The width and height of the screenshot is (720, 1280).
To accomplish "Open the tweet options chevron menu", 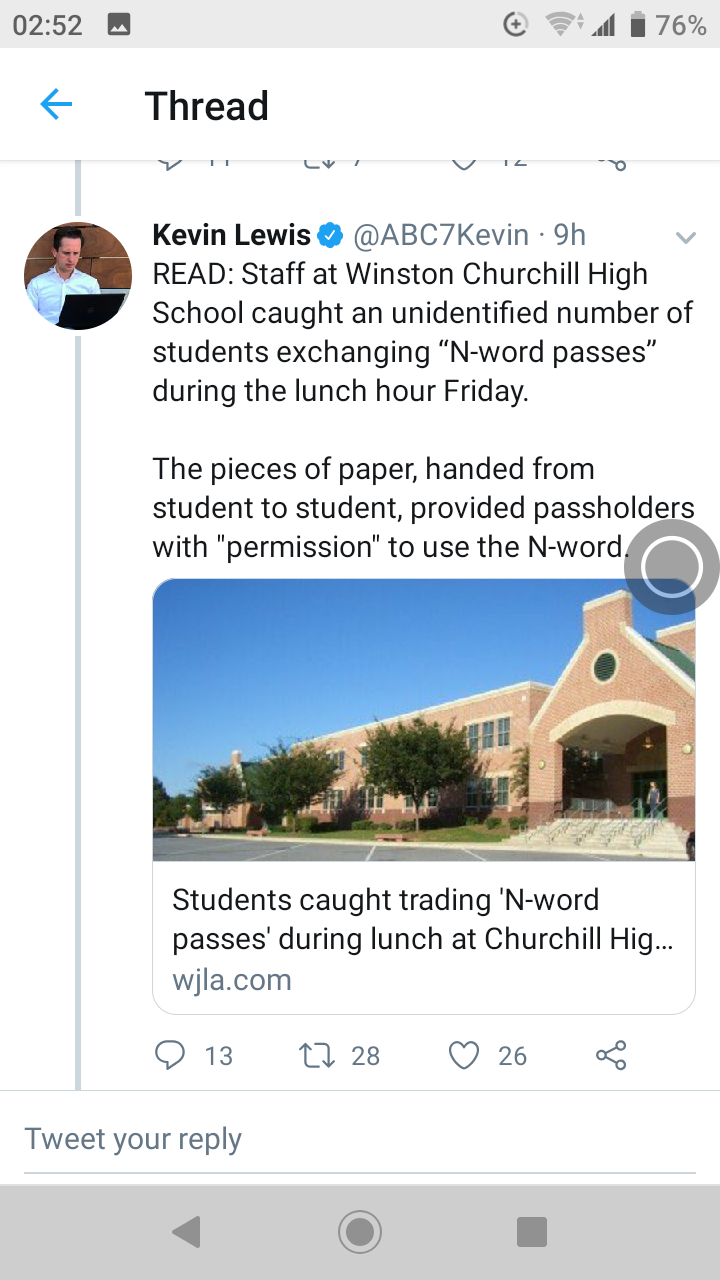I will (x=685, y=237).
